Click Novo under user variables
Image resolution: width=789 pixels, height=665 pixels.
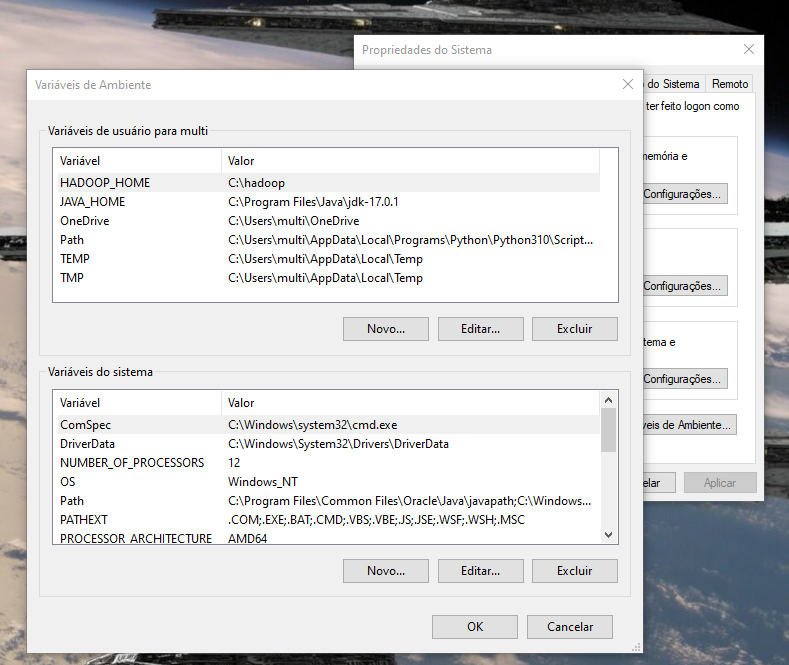(386, 329)
